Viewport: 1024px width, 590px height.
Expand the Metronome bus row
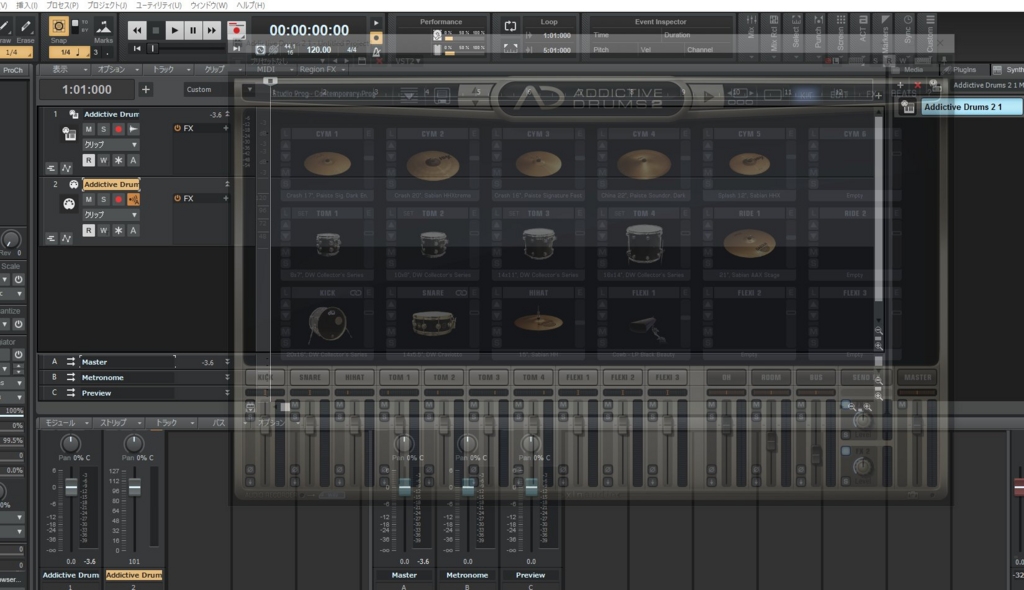pos(227,377)
